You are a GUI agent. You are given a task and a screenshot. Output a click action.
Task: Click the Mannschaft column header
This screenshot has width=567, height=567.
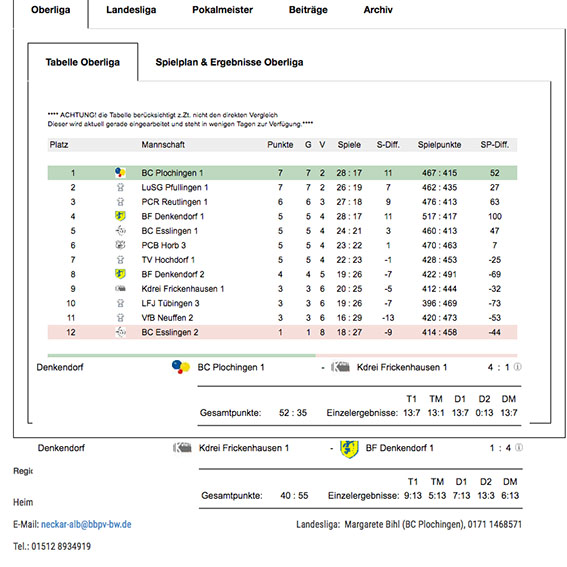[163, 145]
